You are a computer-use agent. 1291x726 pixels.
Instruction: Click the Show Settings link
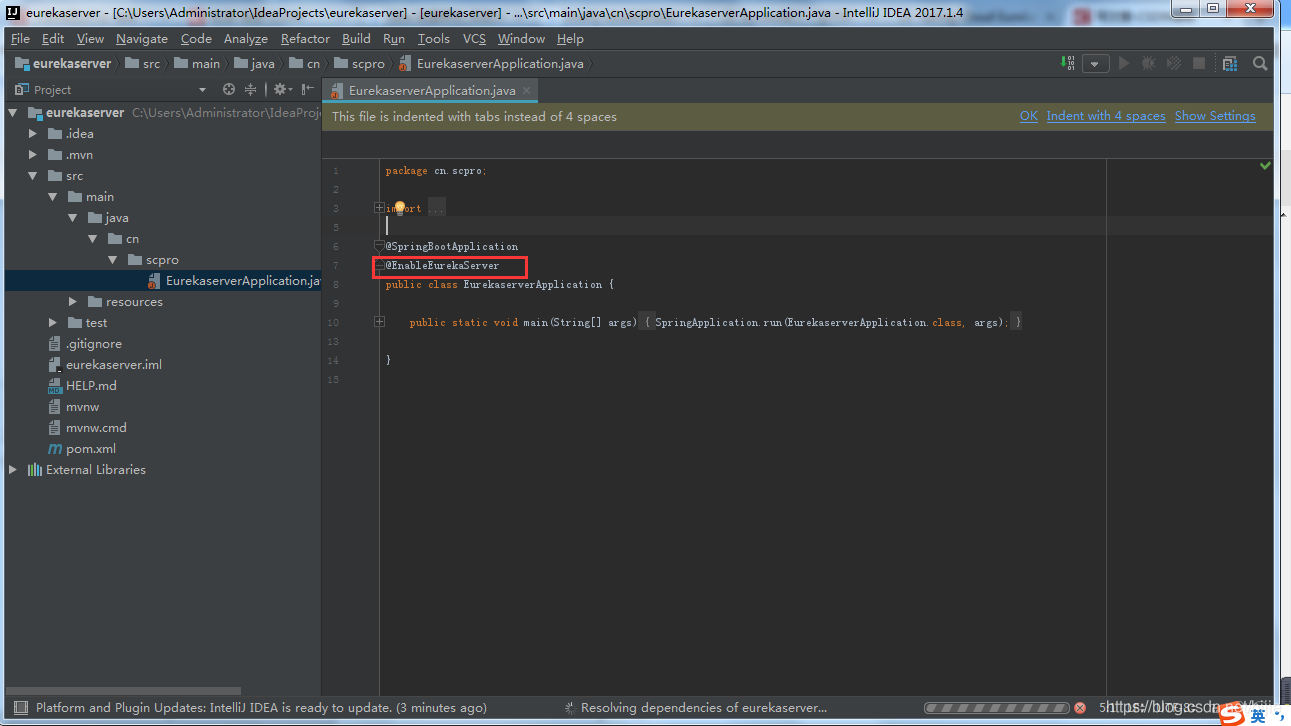click(x=1215, y=116)
